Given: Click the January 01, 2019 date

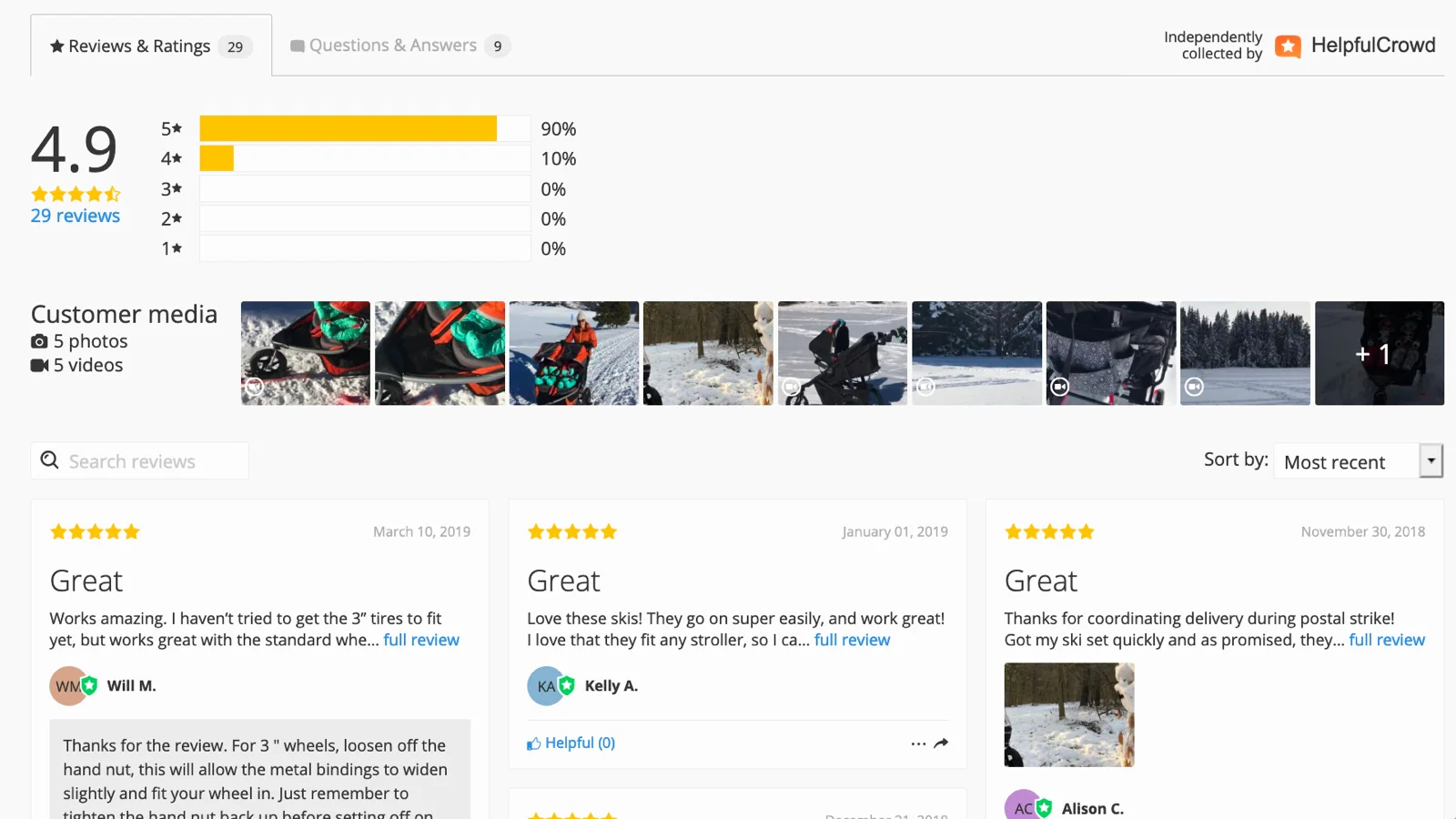Looking at the screenshot, I should pos(895,531).
